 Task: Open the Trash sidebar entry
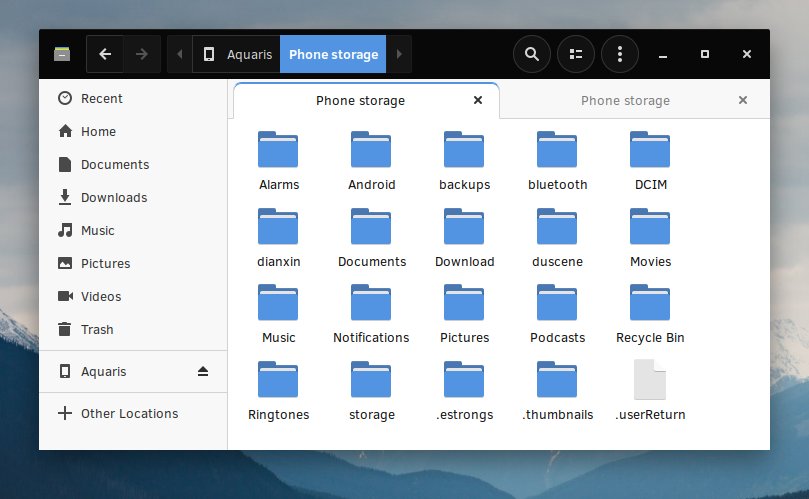click(x=97, y=329)
